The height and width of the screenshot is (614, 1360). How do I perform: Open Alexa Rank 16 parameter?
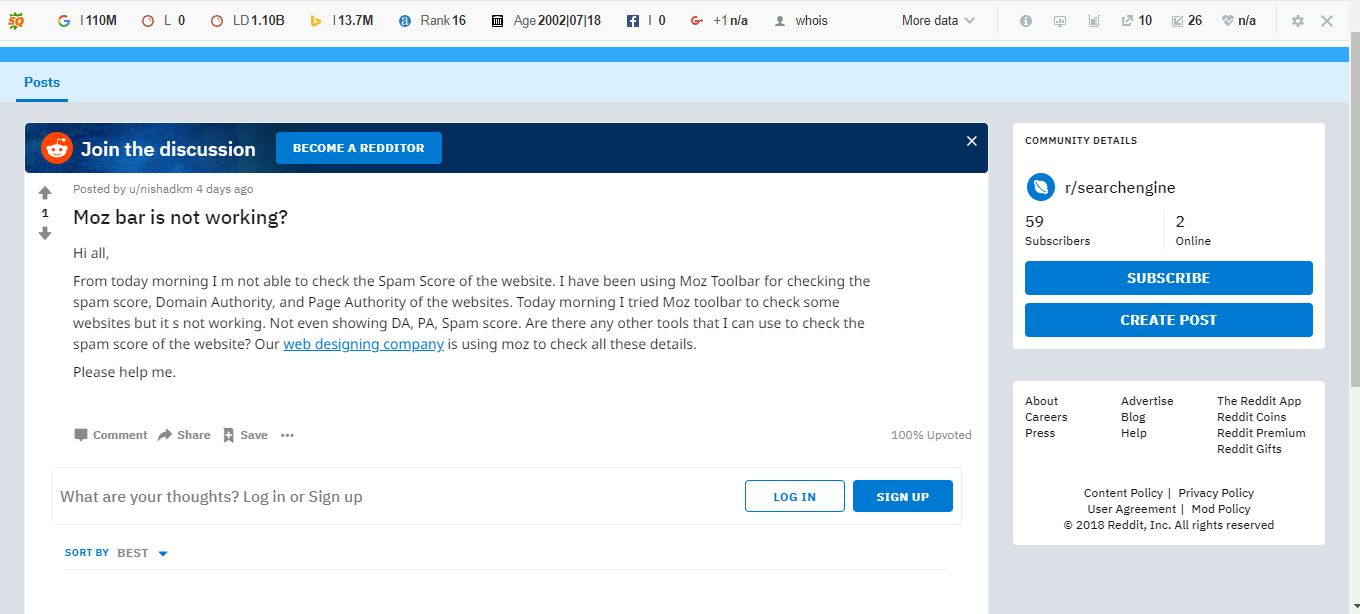click(432, 20)
